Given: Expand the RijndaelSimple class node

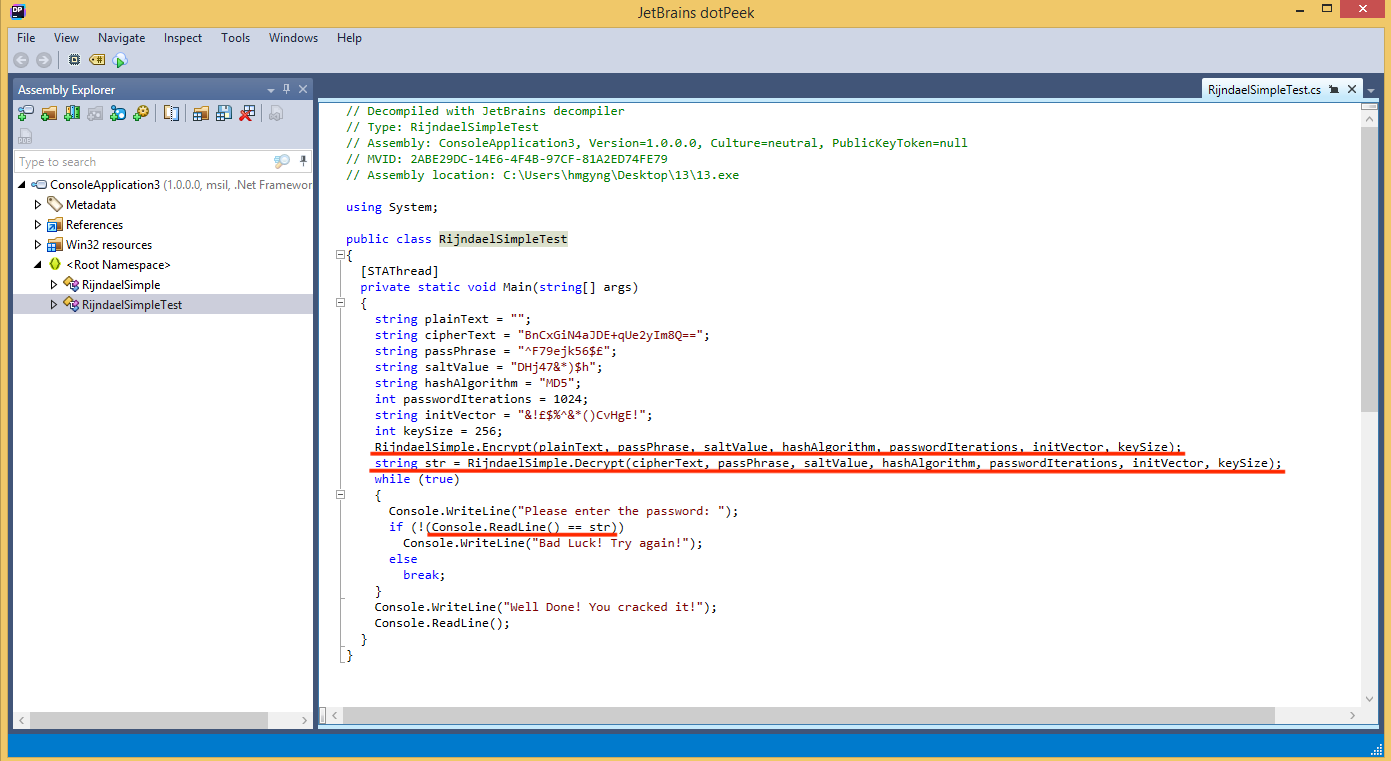Looking at the screenshot, I should pyautogui.click(x=54, y=285).
